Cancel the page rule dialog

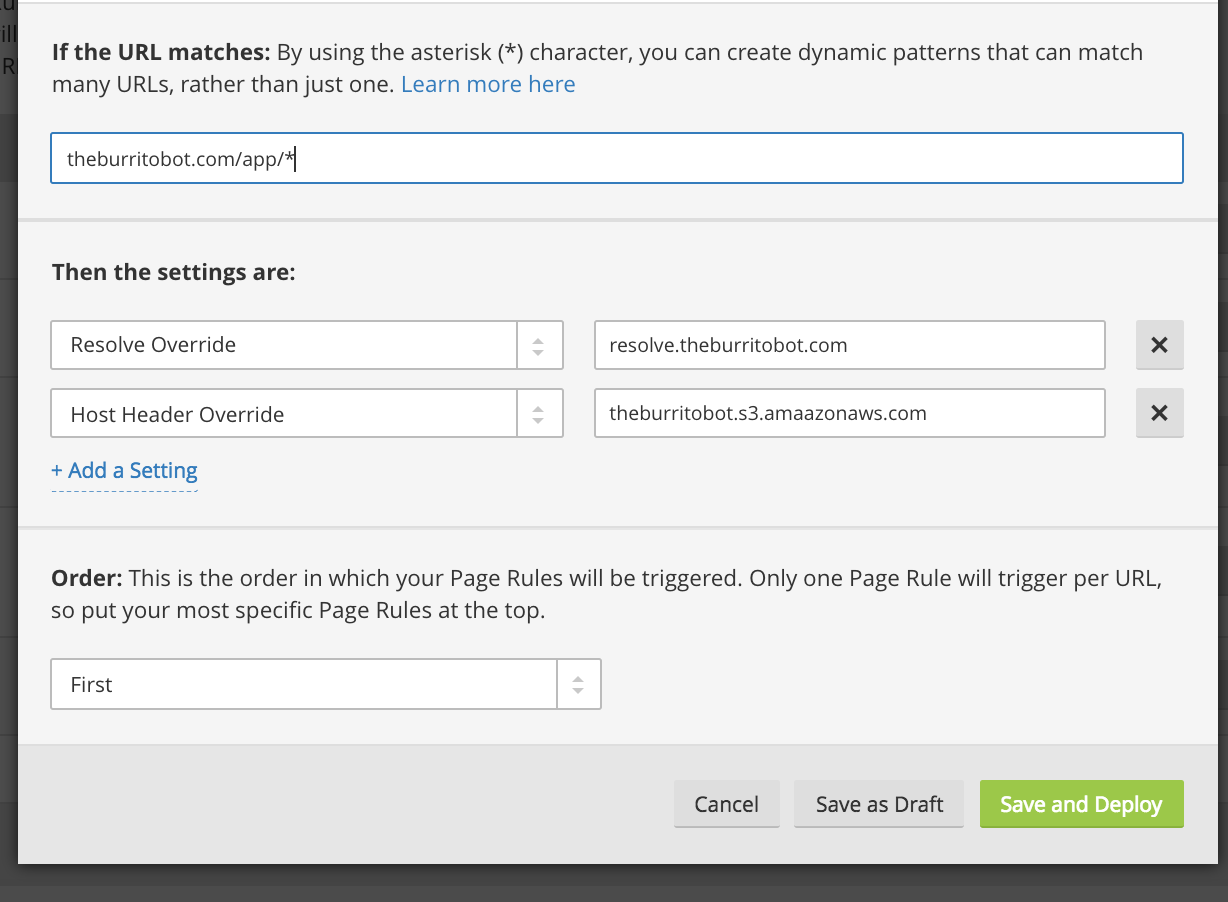[x=726, y=804]
